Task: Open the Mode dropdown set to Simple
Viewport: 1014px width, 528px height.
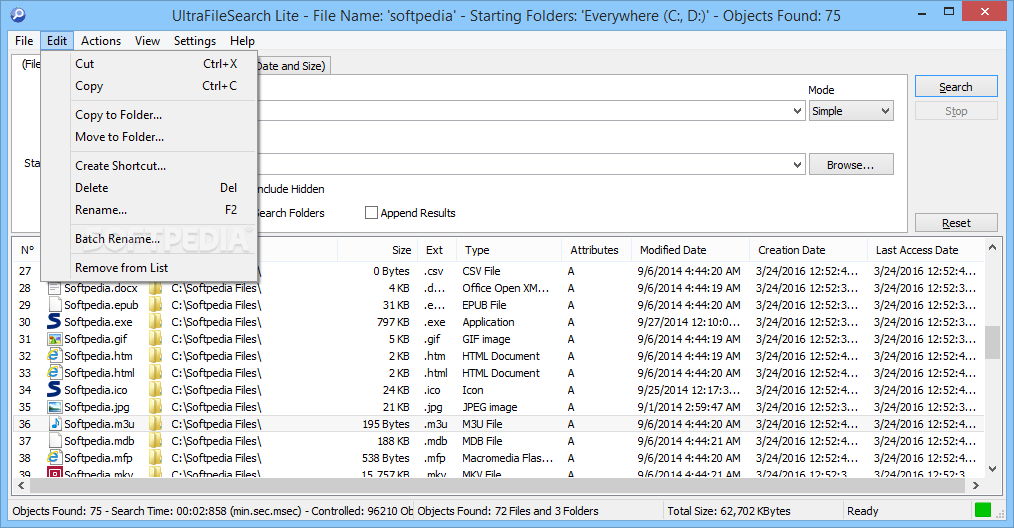Action: point(851,111)
